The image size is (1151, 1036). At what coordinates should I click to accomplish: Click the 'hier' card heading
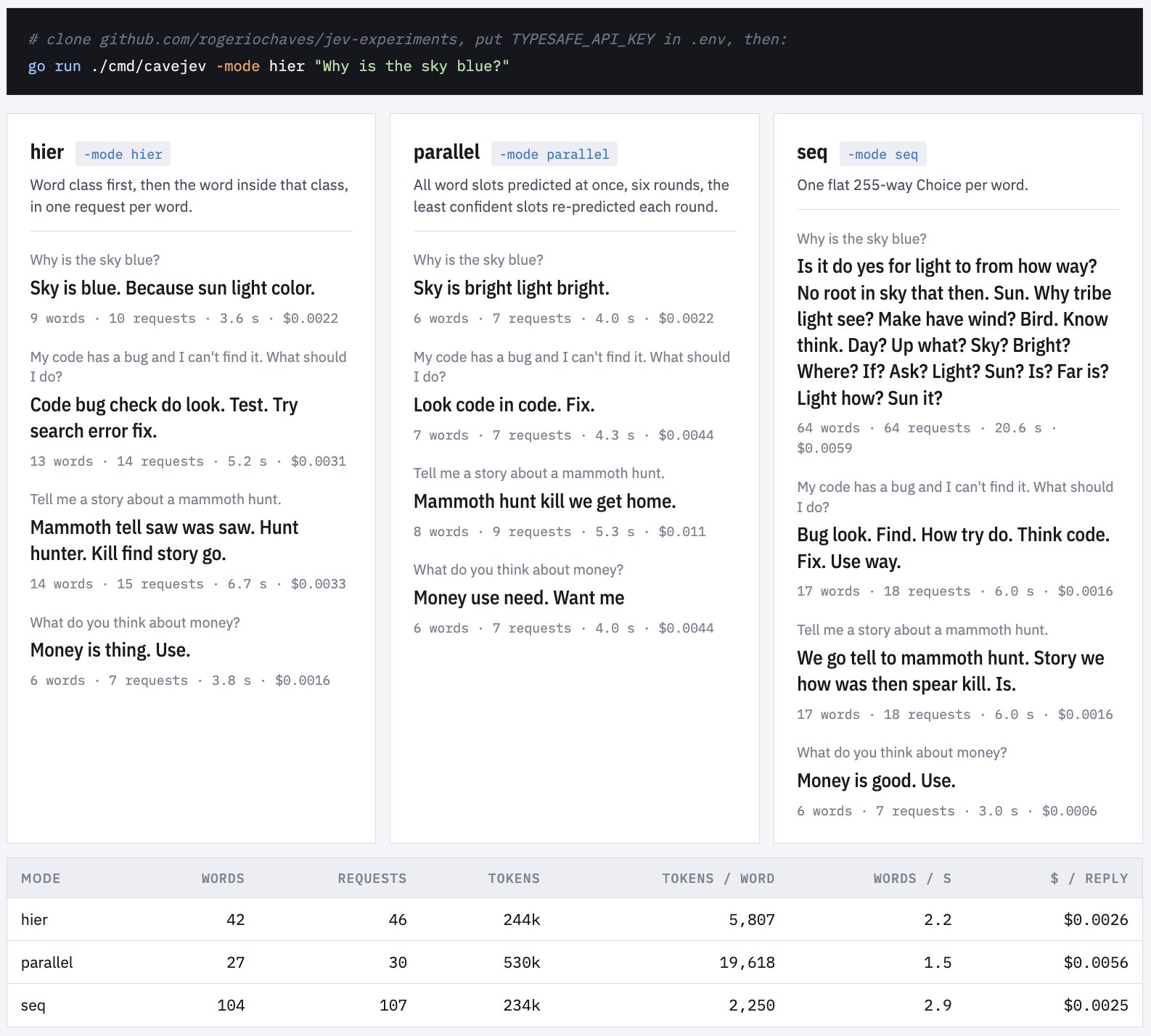(x=47, y=152)
